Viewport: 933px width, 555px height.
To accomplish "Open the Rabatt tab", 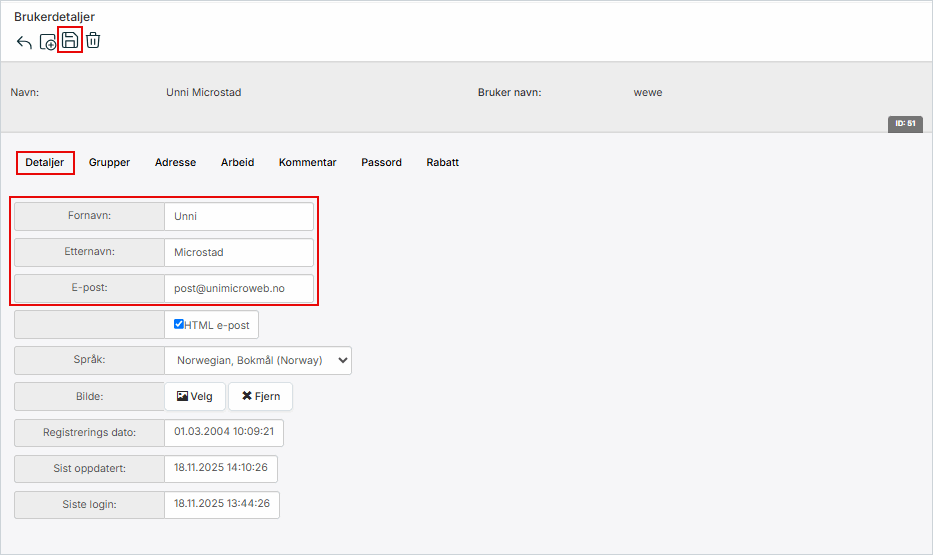I will tap(442, 162).
